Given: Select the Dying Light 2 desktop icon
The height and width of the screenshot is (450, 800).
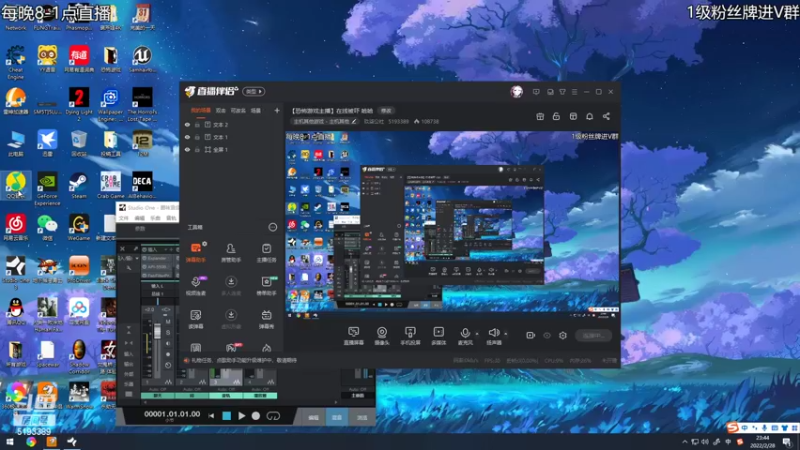Looking at the screenshot, I should coord(79,104).
